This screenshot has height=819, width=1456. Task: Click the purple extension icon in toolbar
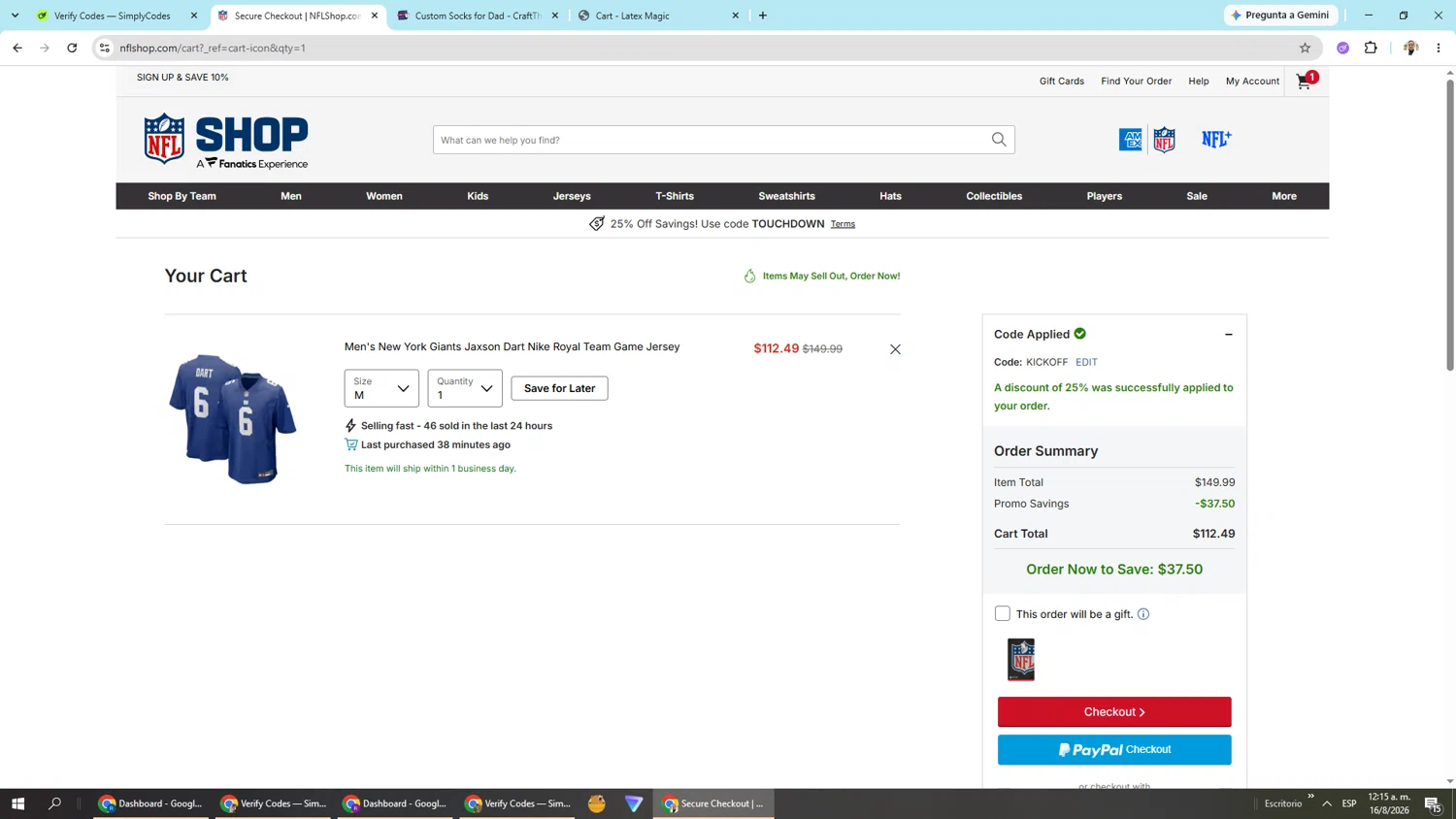pyautogui.click(x=1343, y=48)
